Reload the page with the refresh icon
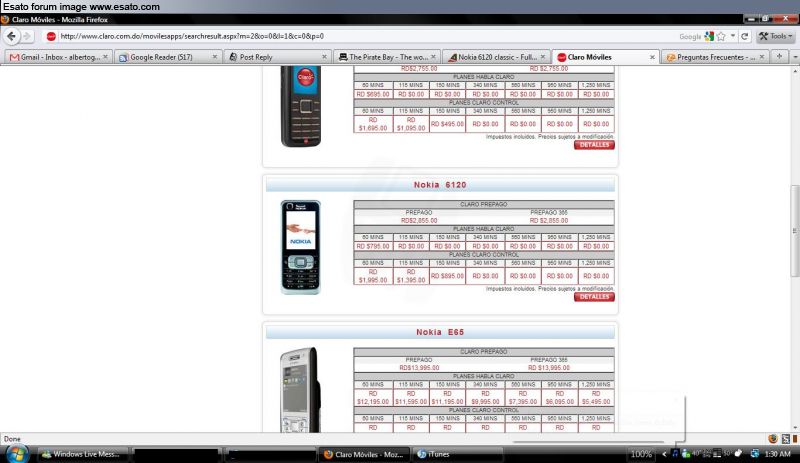Image resolution: width=800 pixels, height=463 pixels. [744, 36]
